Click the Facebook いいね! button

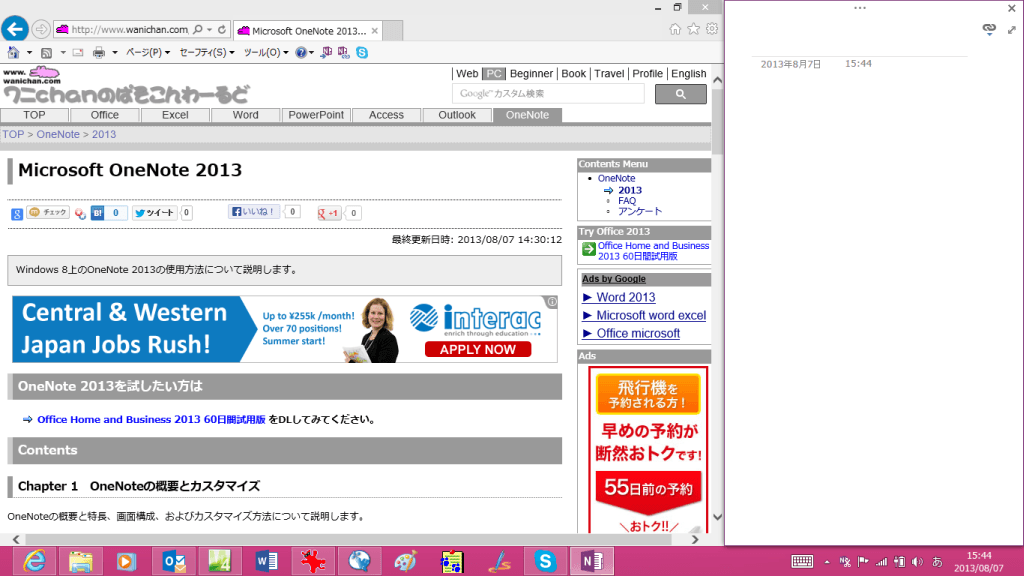(254, 212)
